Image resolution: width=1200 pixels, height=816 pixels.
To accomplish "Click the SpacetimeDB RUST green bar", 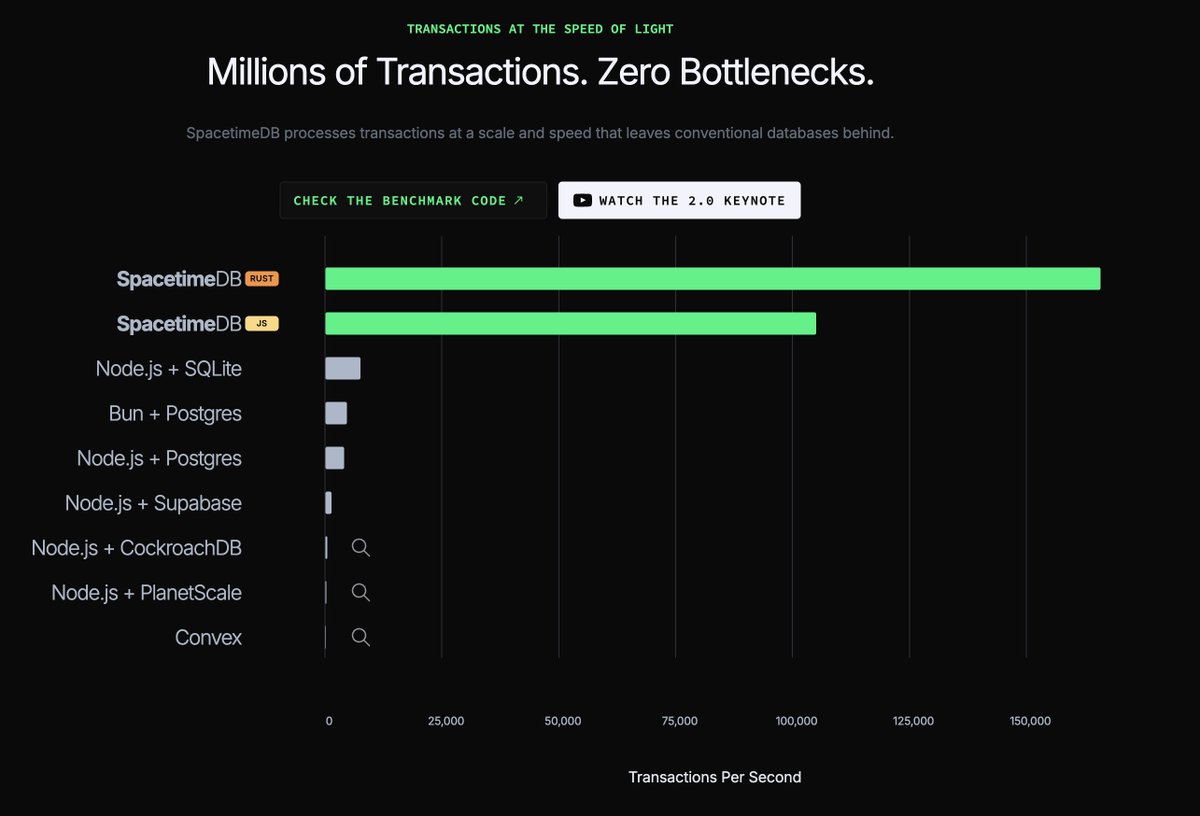I will pyautogui.click(x=713, y=279).
